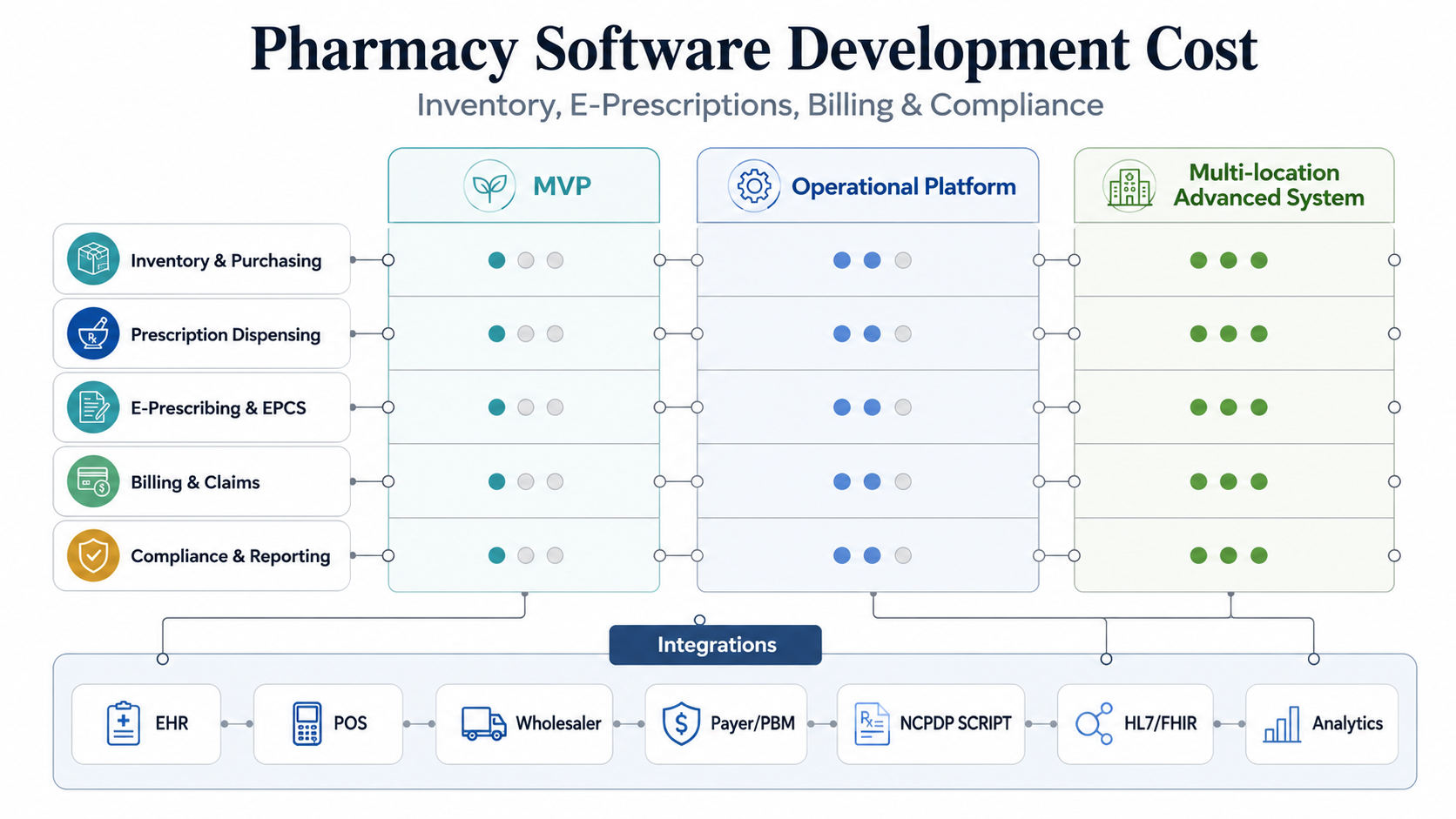The image size is (1456, 819).
Task: Open the Operational Platform column header
Action: coord(868,185)
